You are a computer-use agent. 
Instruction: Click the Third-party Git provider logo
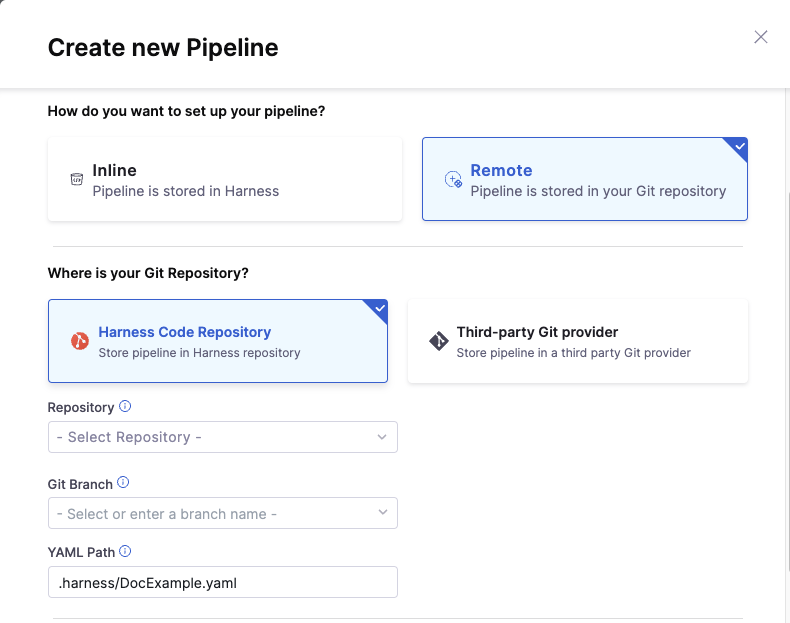pyautogui.click(x=438, y=341)
